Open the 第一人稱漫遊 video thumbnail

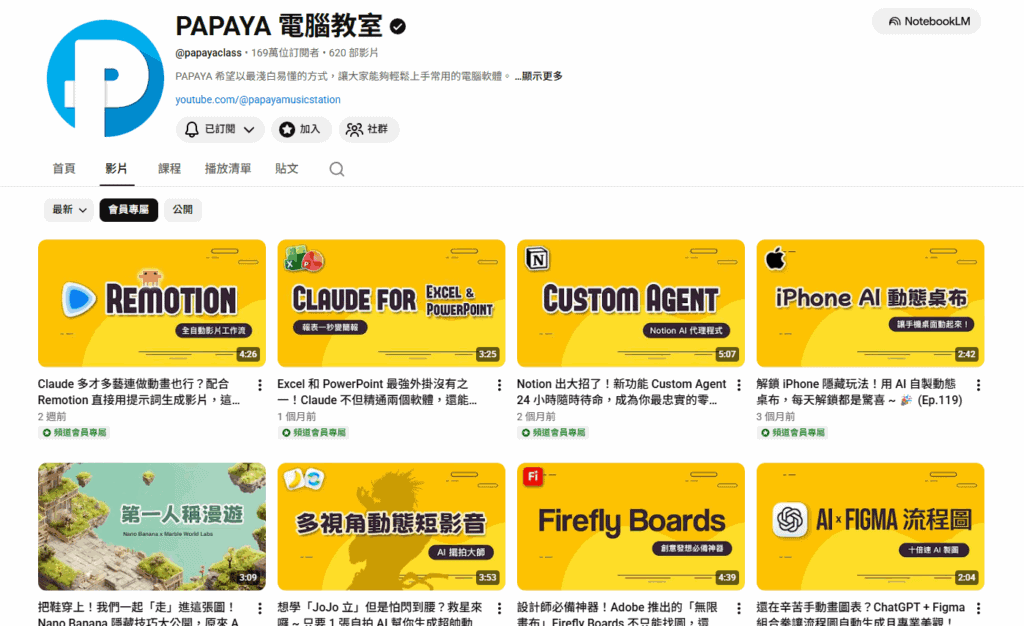click(x=152, y=526)
